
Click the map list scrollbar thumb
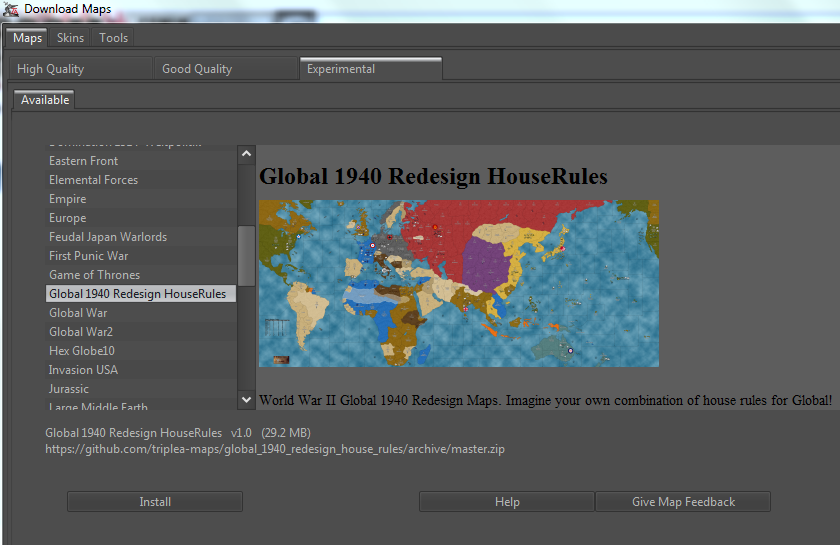pos(246,256)
